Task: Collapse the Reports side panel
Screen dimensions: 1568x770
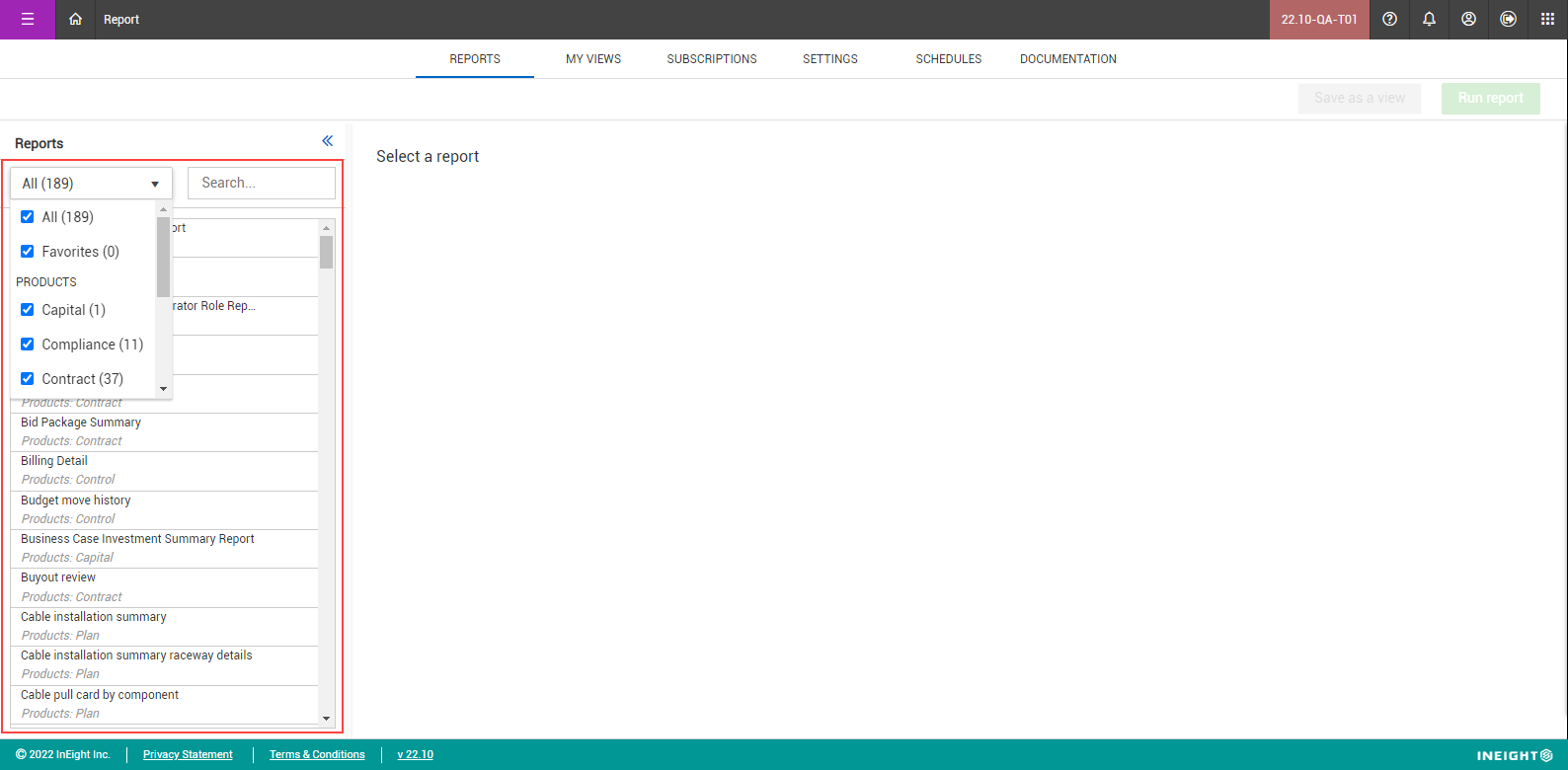Action: (327, 141)
